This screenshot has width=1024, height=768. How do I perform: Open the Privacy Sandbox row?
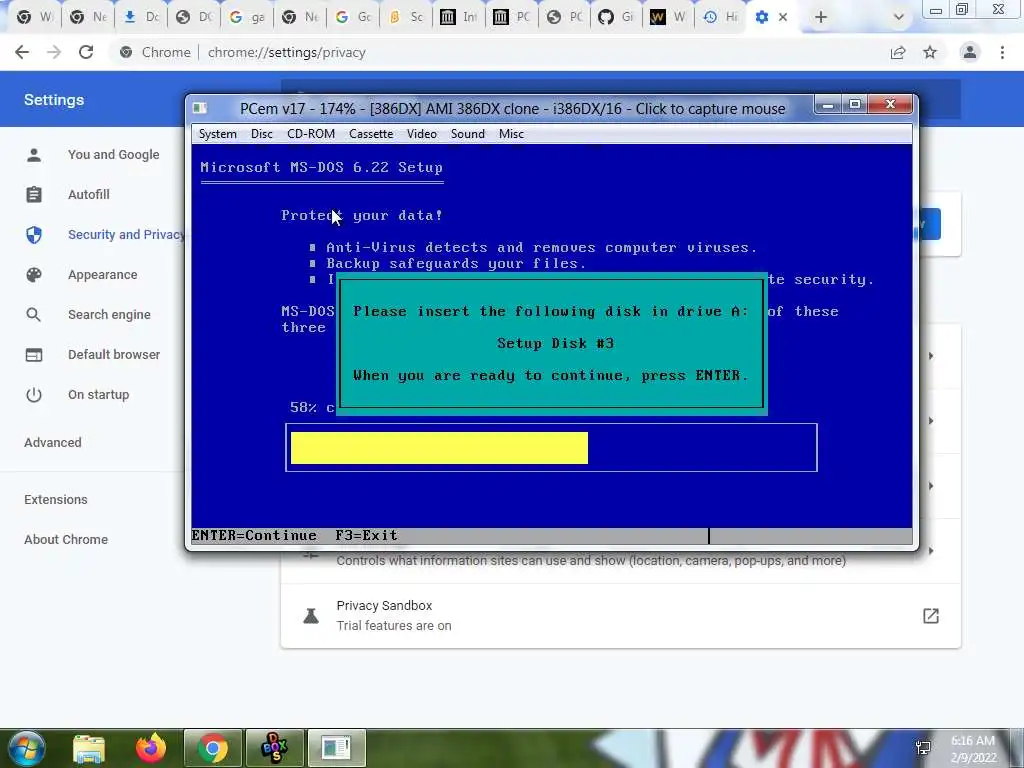[620, 616]
